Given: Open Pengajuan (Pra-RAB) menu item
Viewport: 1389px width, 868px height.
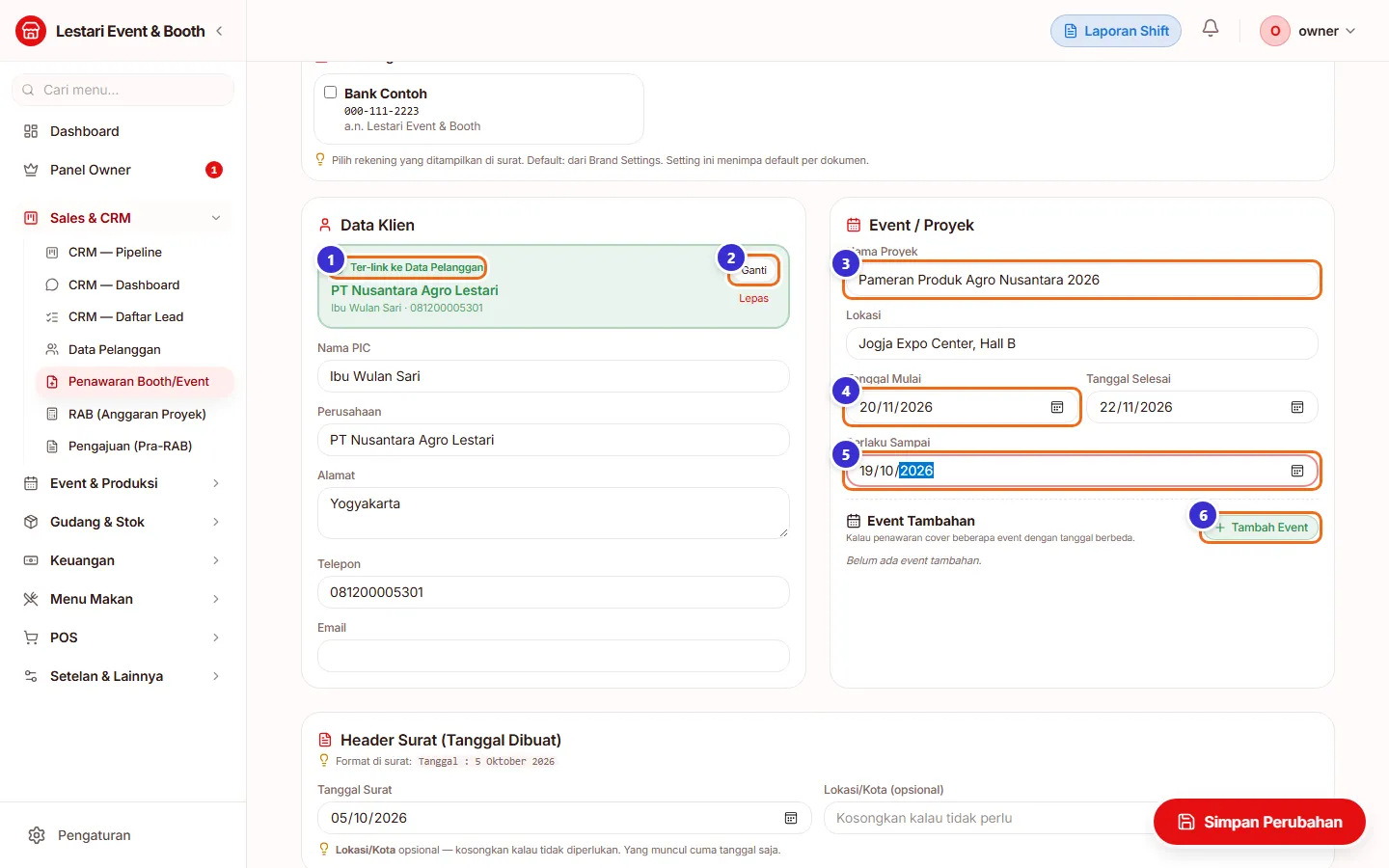Looking at the screenshot, I should click(134, 447).
